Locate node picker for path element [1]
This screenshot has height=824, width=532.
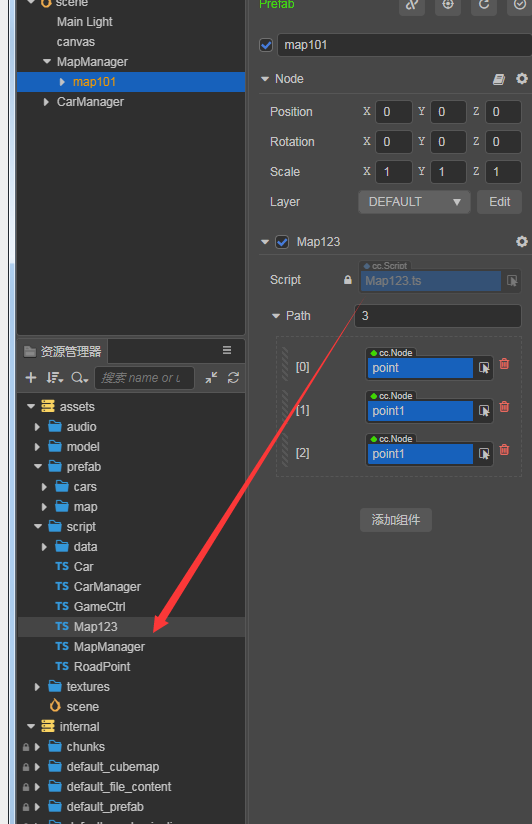coord(484,411)
